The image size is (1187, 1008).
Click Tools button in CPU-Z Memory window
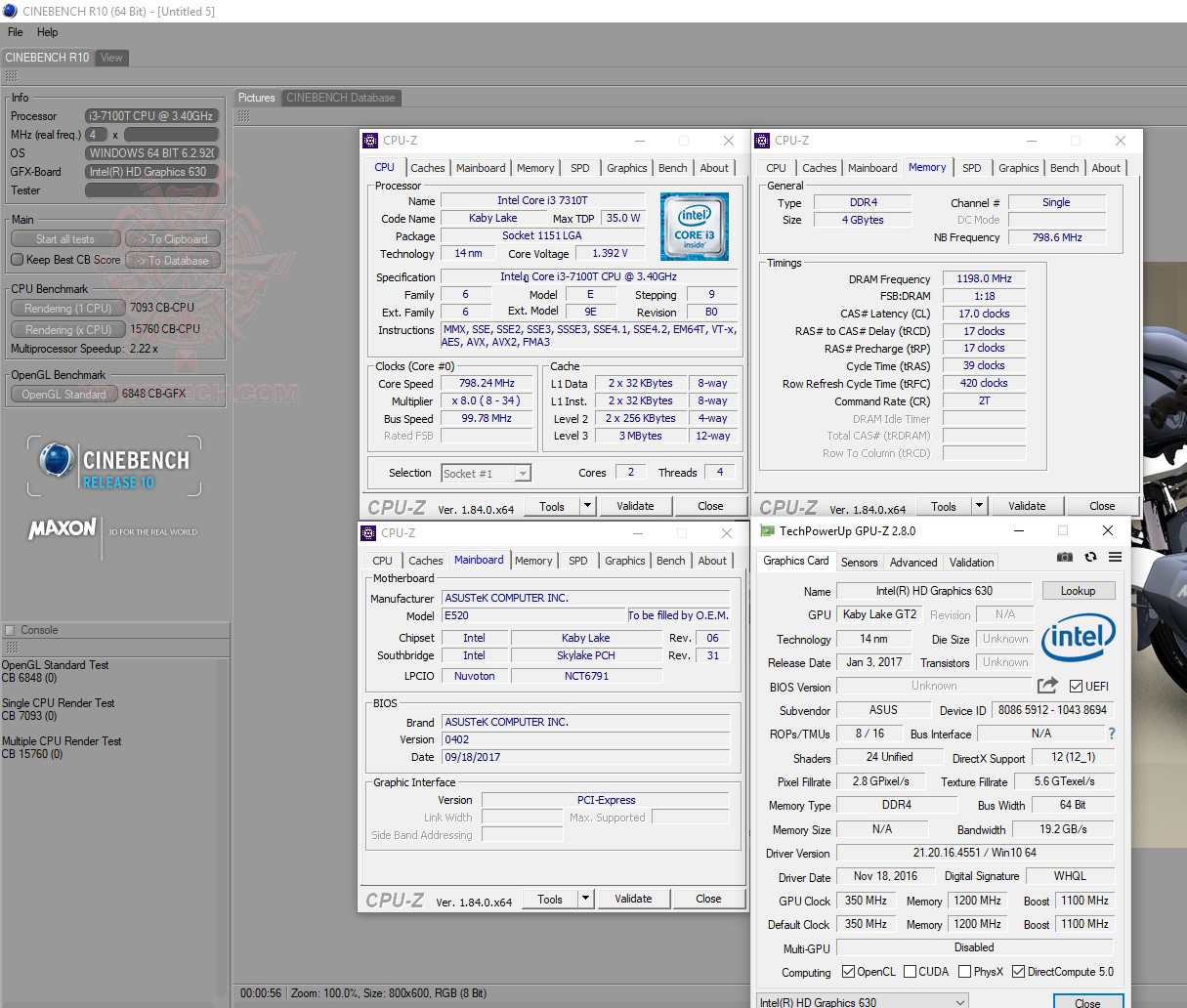coord(943,506)
